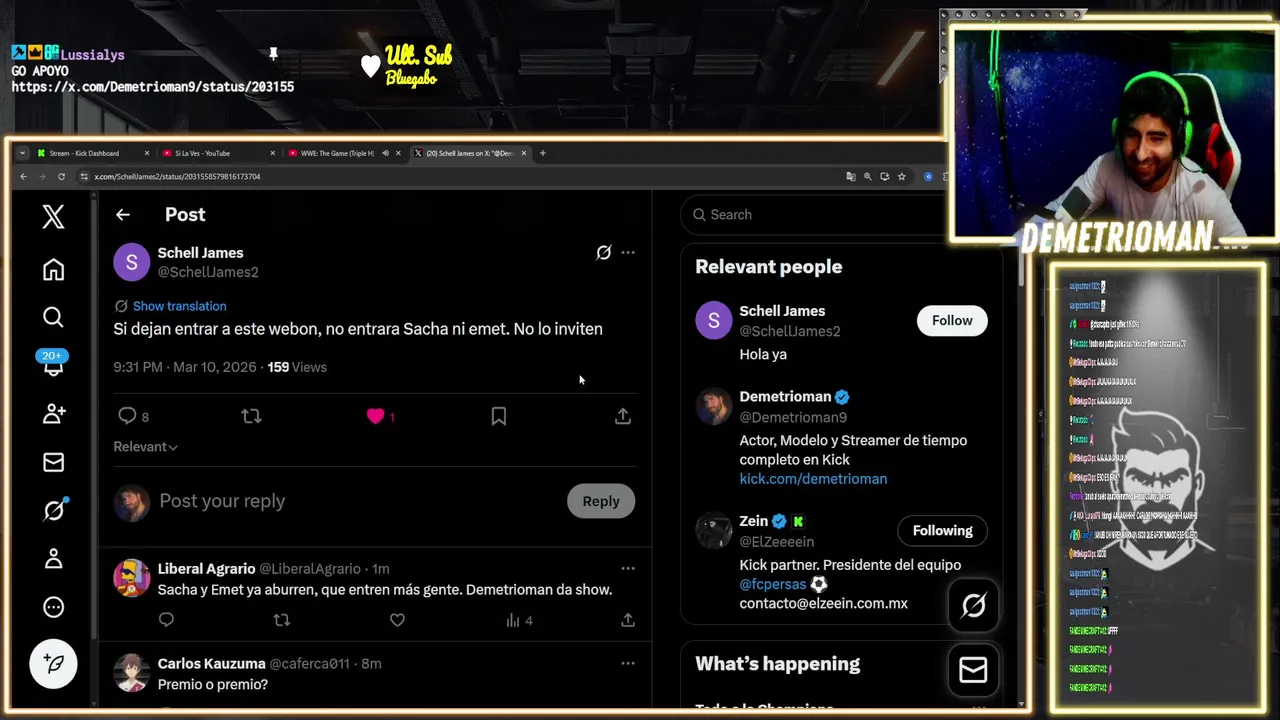Mute audio icon on WWE tab
Screen dimensions: 1280x720
[x=385, y=153]
